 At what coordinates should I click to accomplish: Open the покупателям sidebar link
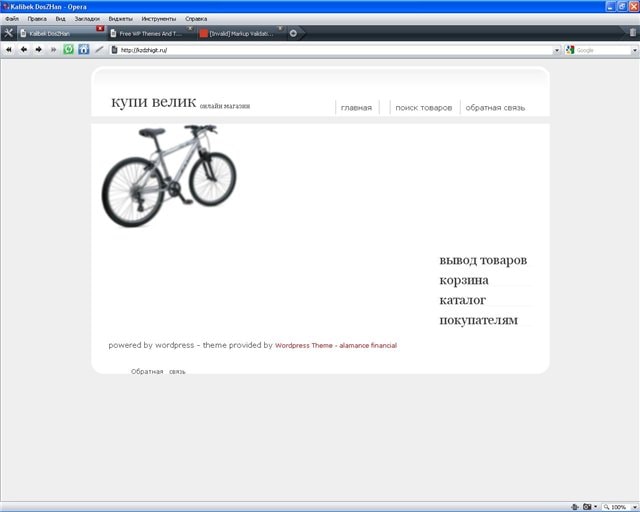478,320
